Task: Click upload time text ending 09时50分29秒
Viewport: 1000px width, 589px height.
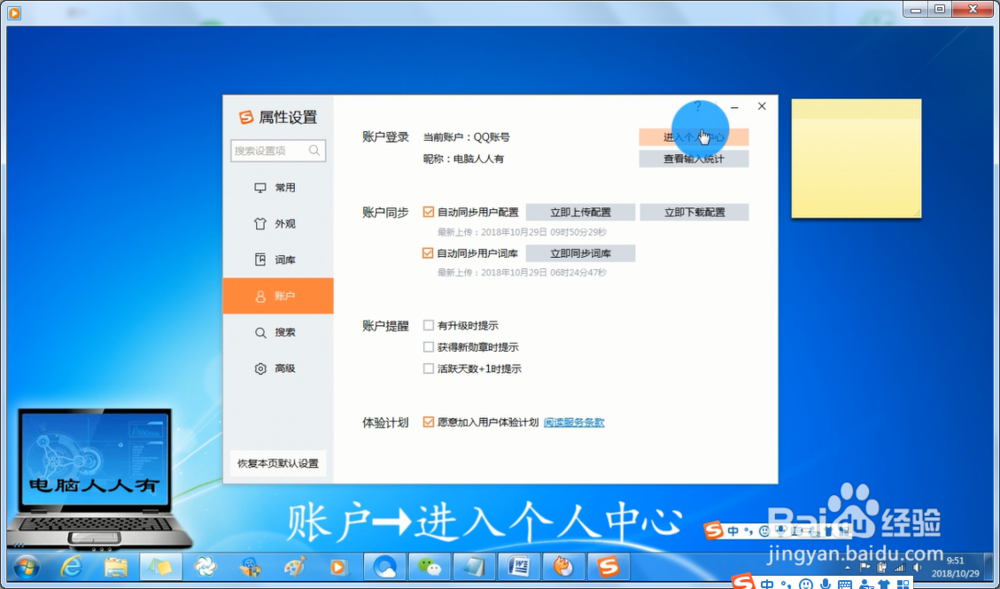Action: pyautogui.click(x=522, y=232)
